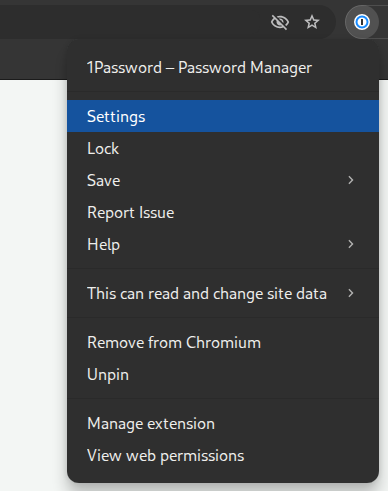Click the 1Password – Password Manager title

point(199,68)
